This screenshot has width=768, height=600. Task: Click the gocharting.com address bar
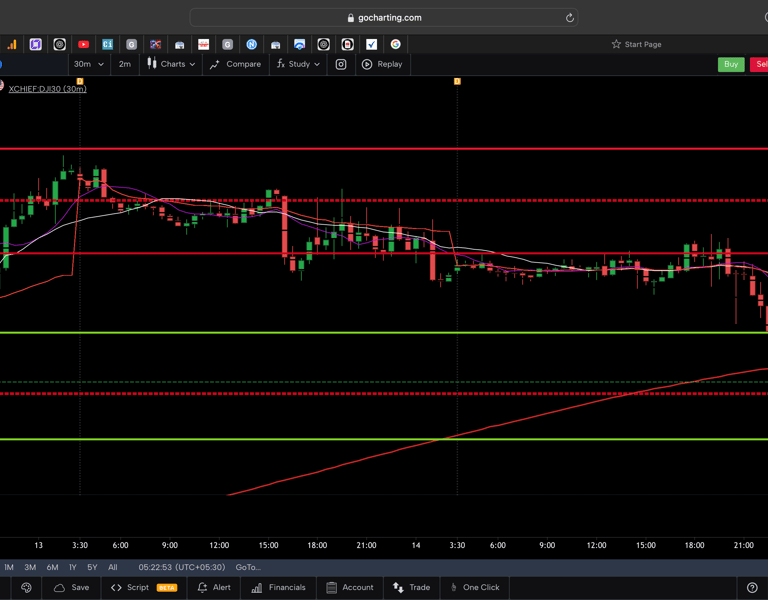pos(384,18)
